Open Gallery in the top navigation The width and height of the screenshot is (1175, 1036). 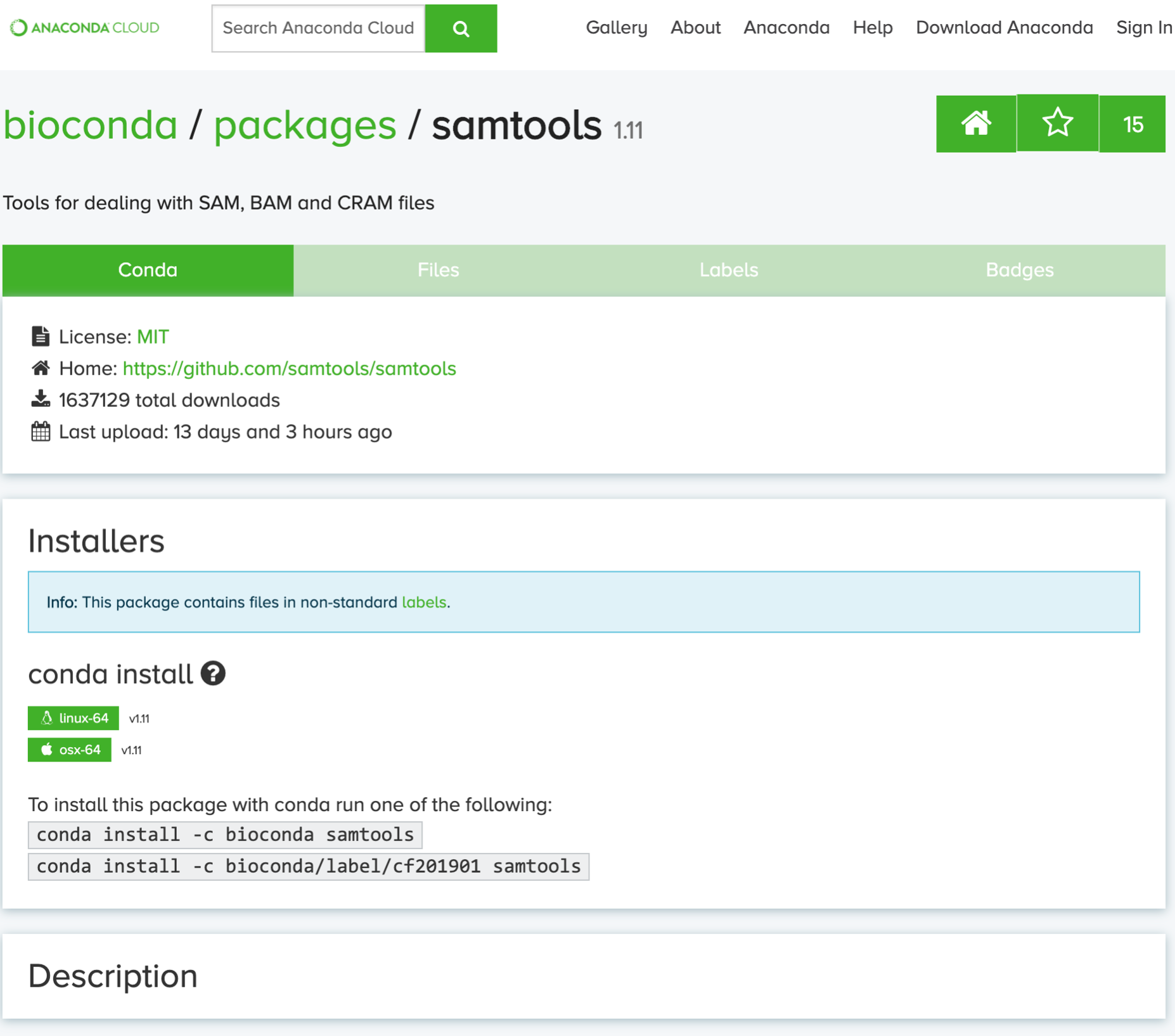coord(616,28)
